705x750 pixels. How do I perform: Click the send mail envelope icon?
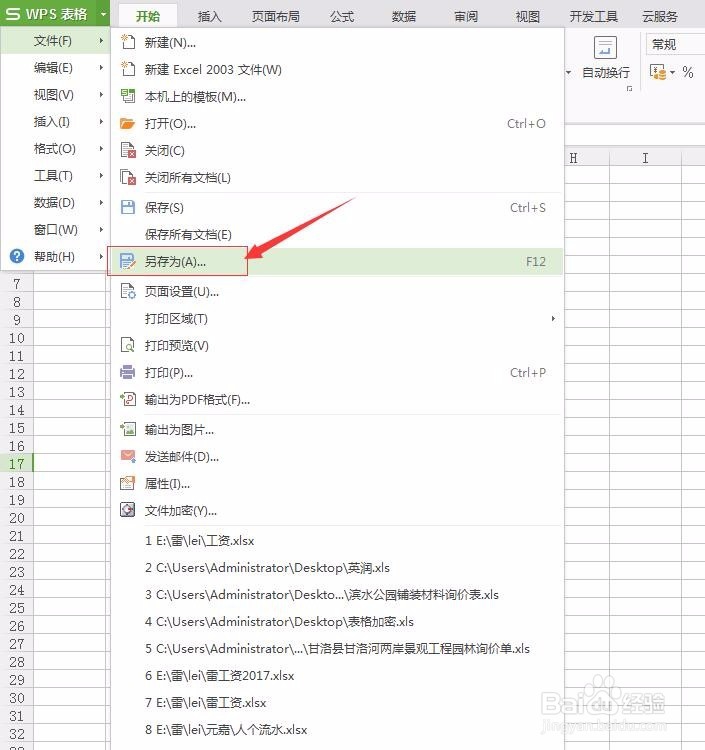click(127, 456)
